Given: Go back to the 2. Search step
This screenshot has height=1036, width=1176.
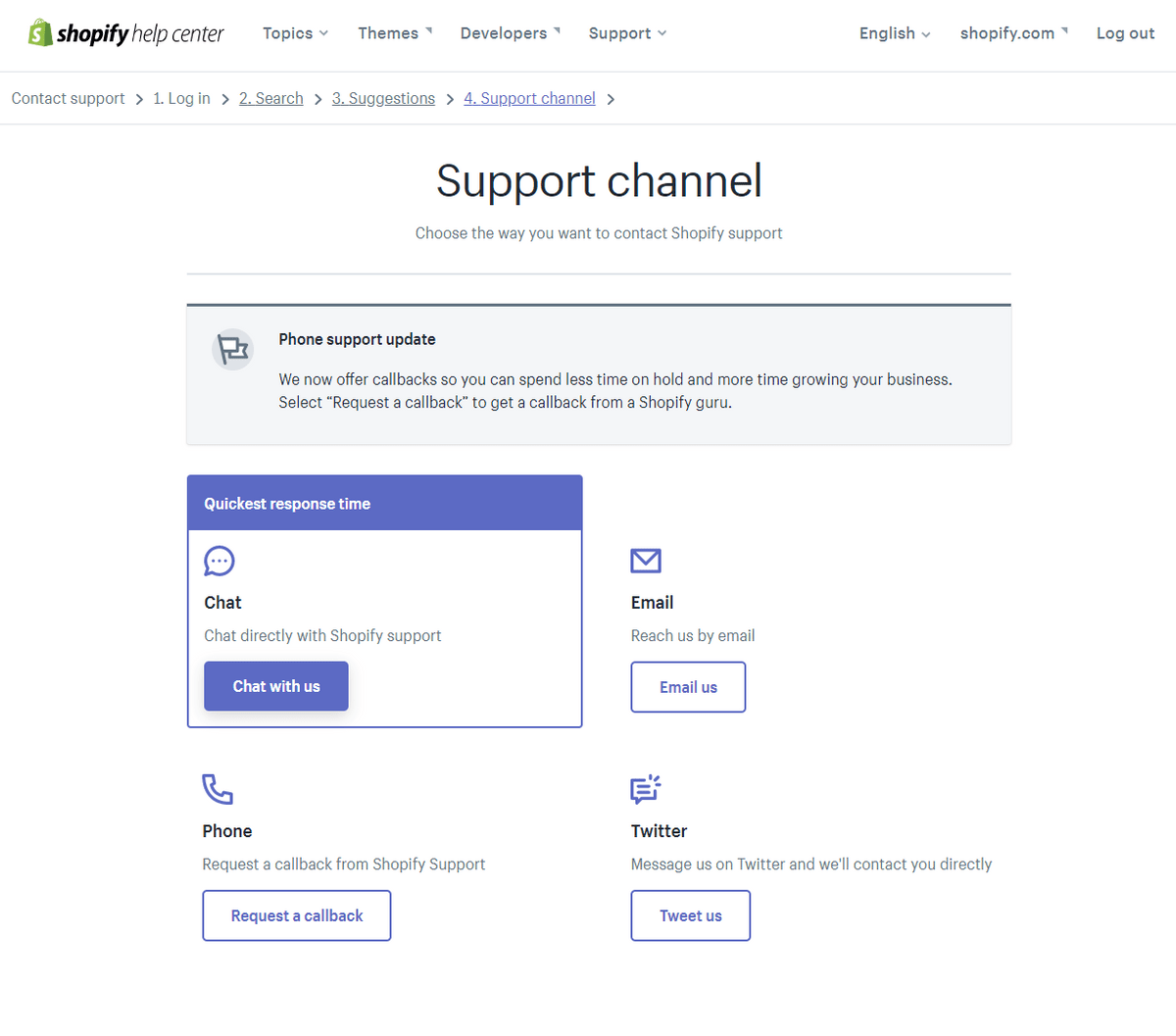Looking at the screenshot, I should (271, 99).
